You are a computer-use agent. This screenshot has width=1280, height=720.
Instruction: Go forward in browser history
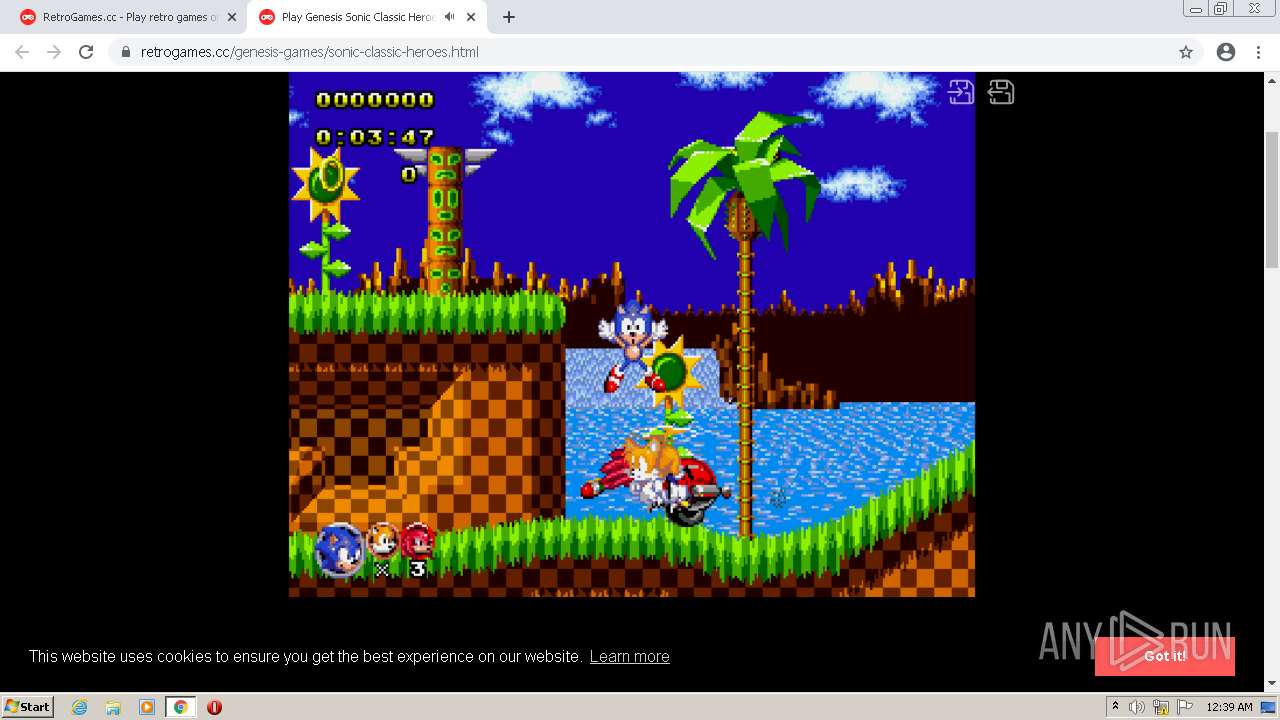54,52
